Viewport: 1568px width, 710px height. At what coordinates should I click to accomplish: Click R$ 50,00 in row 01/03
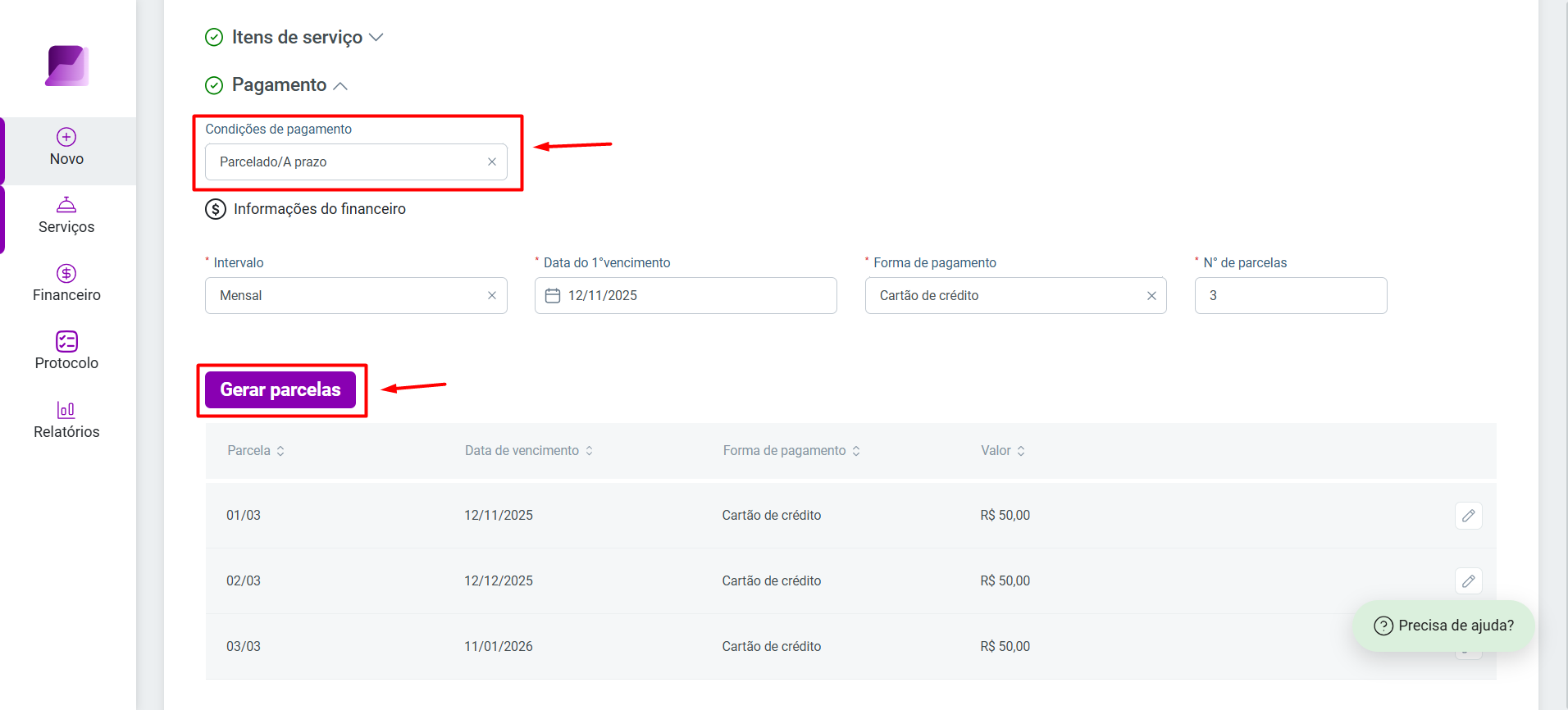click(1005, 516)
